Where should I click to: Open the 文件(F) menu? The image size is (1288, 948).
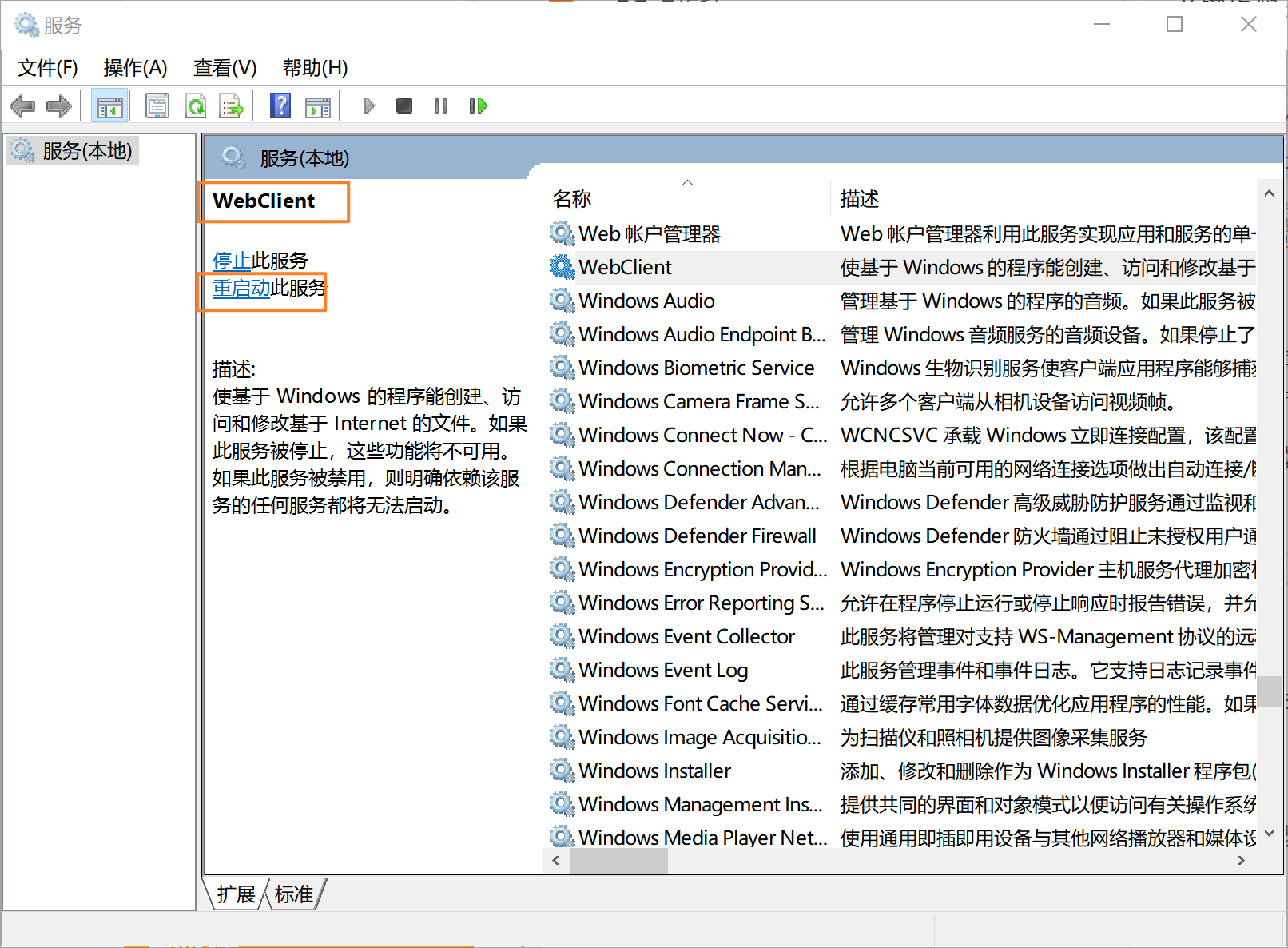(x=48, y=68)
